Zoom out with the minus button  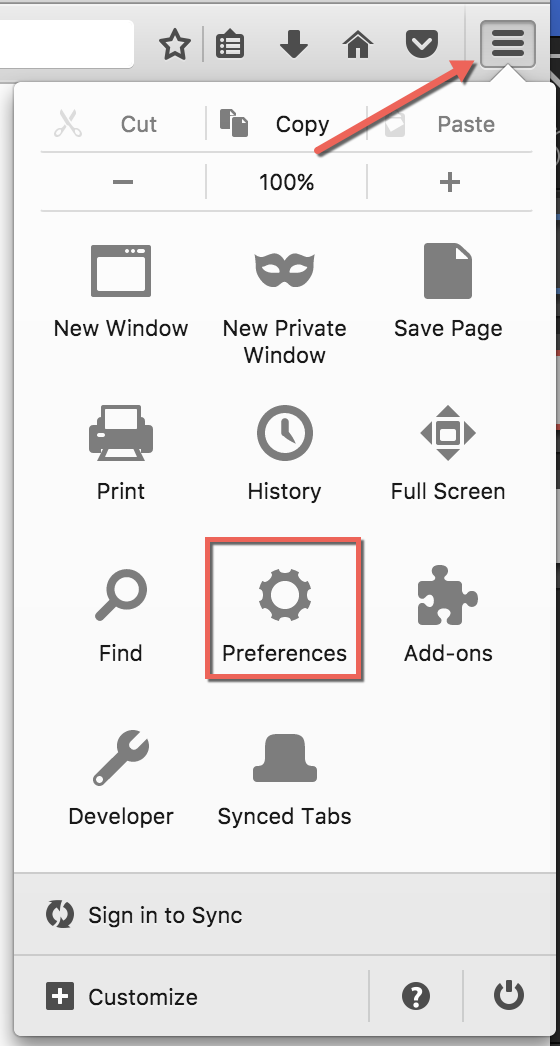coord(123,181)
